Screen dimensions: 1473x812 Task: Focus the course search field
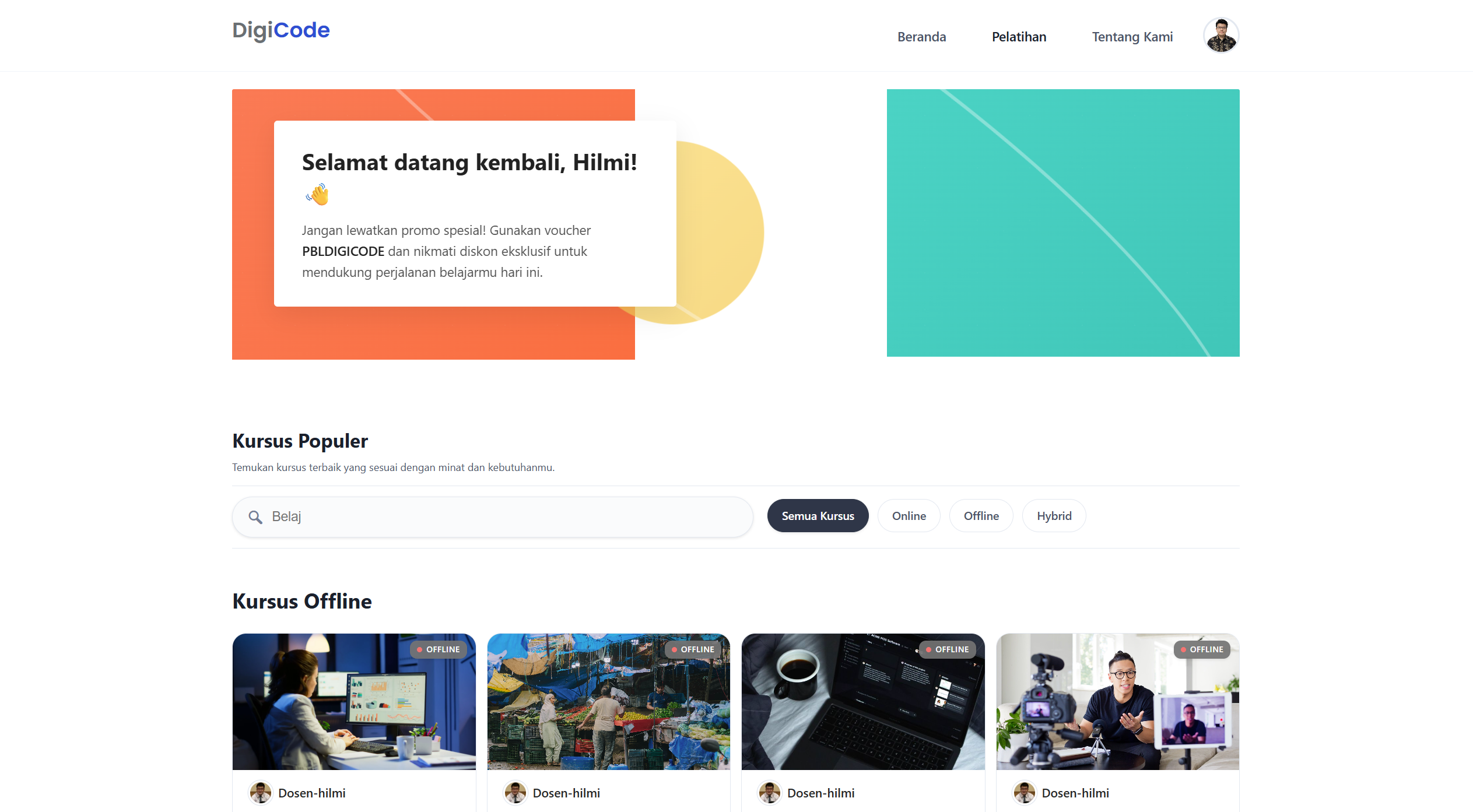click(493, 517)
